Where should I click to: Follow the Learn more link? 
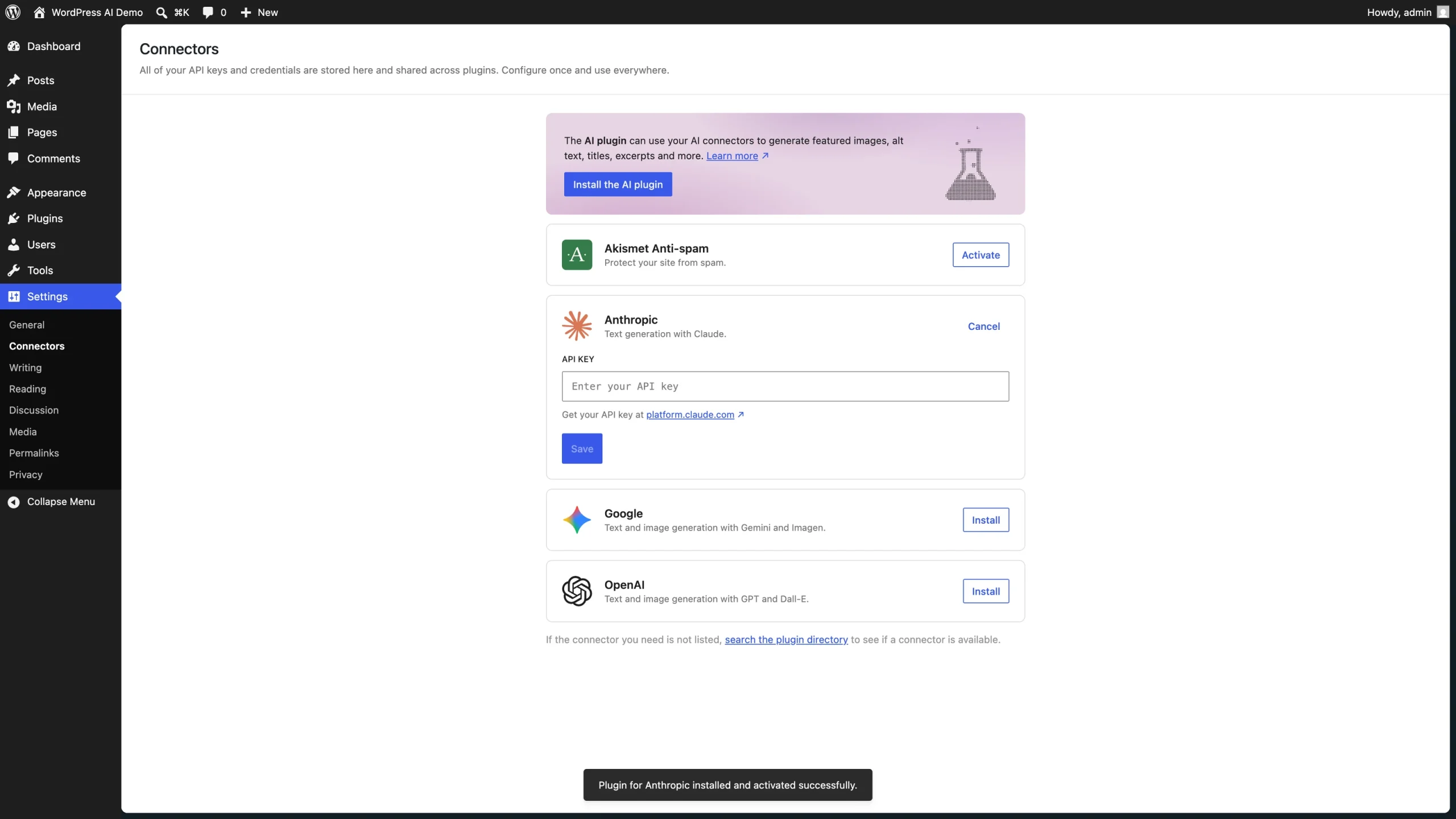pos(732,156)
